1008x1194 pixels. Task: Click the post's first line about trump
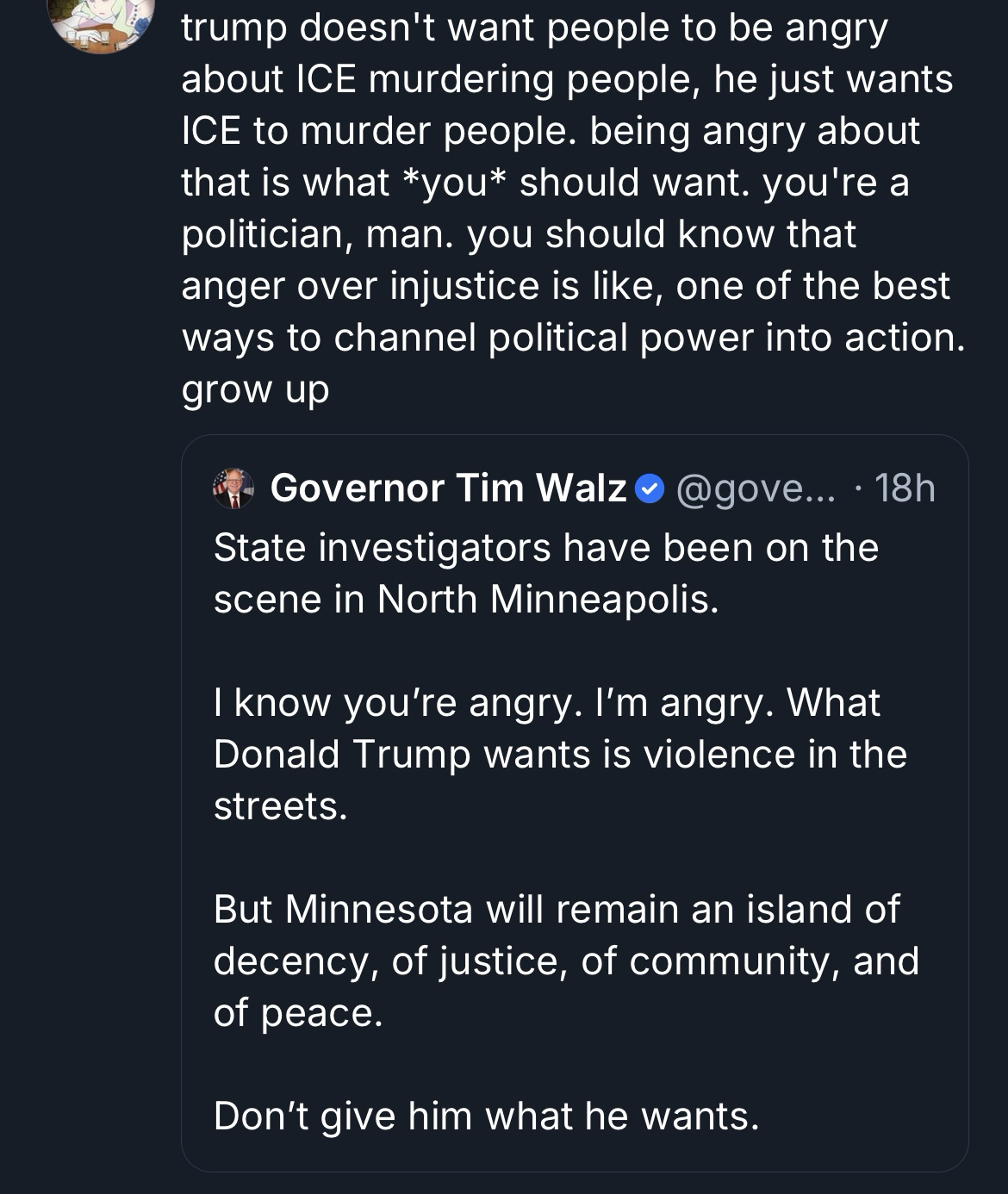click(x=534, y=28)
